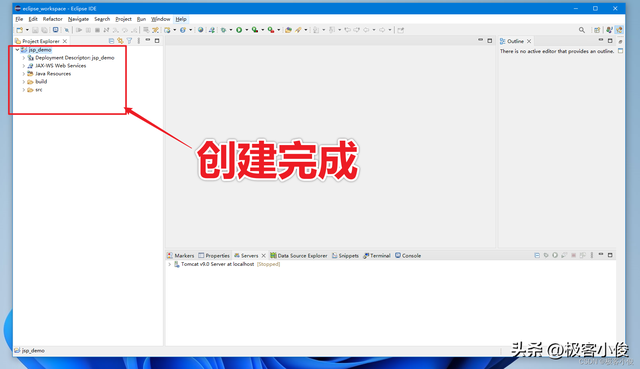Click the New wizard toolbar icon
Image resolution: width=640 pixels, height=369 pixels.
(19, 30)
